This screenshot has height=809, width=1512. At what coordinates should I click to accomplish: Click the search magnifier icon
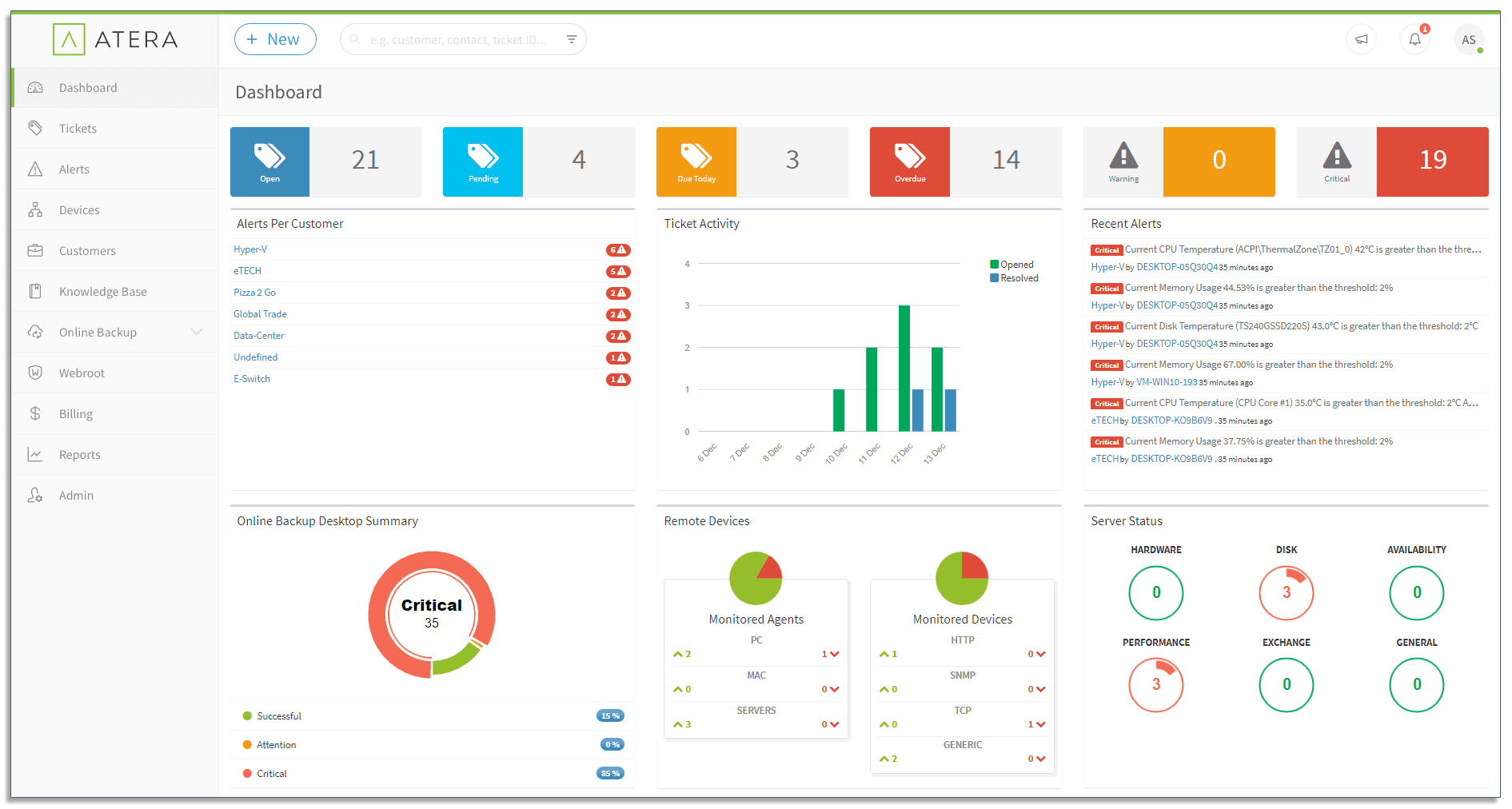click(x=355, y=39)
